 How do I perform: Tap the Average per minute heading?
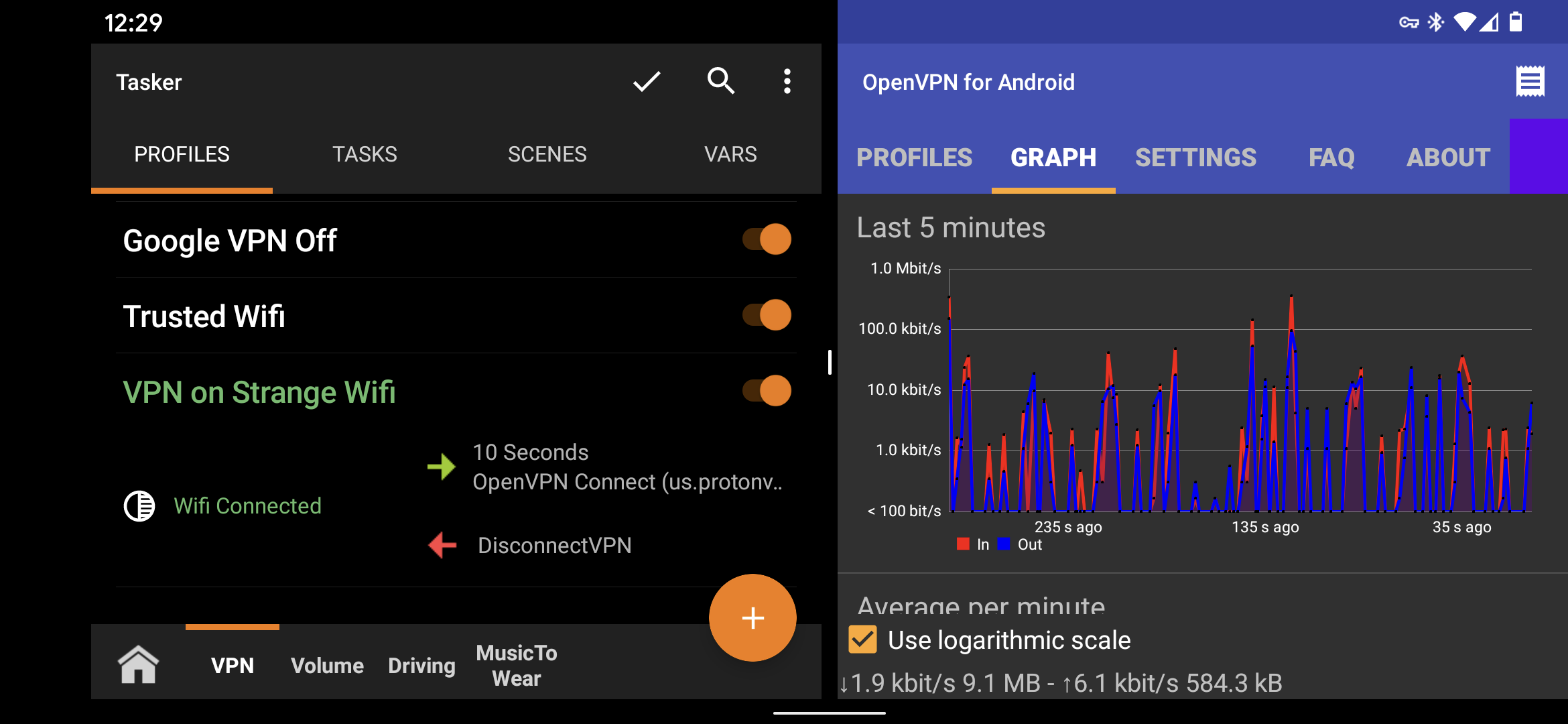coord(981,605)
